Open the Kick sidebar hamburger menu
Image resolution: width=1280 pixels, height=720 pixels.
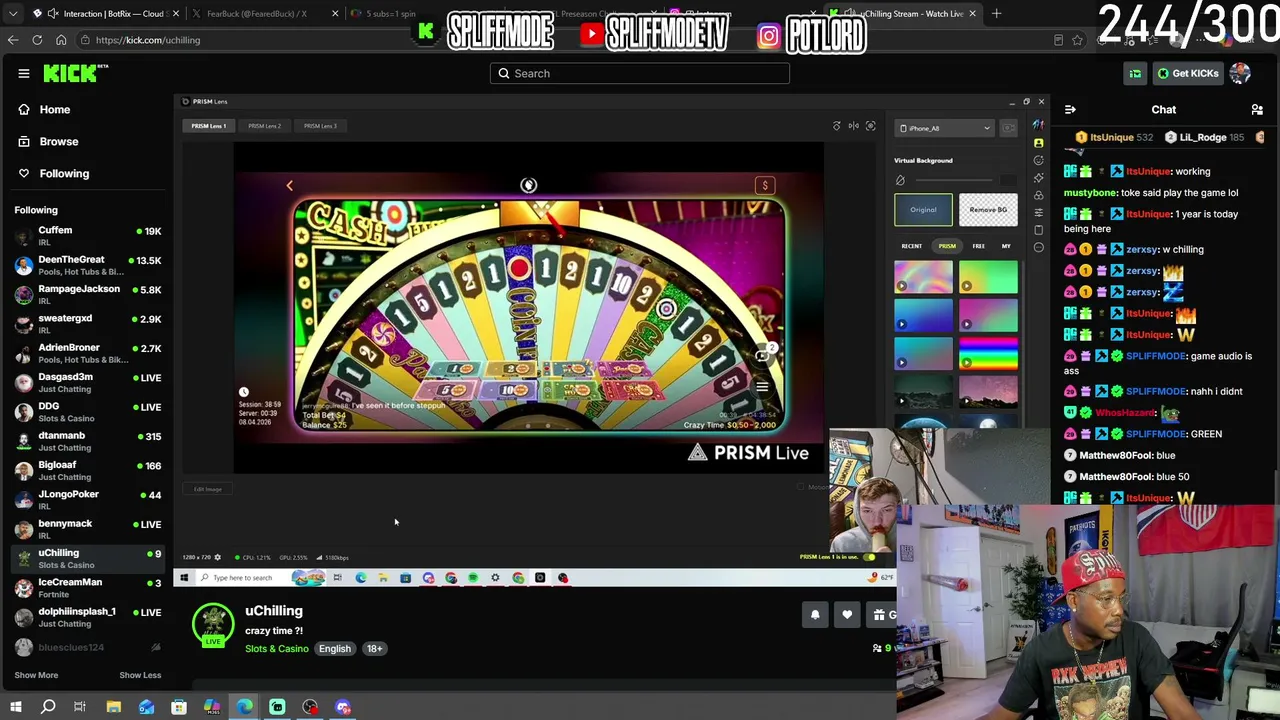(24, 73)
